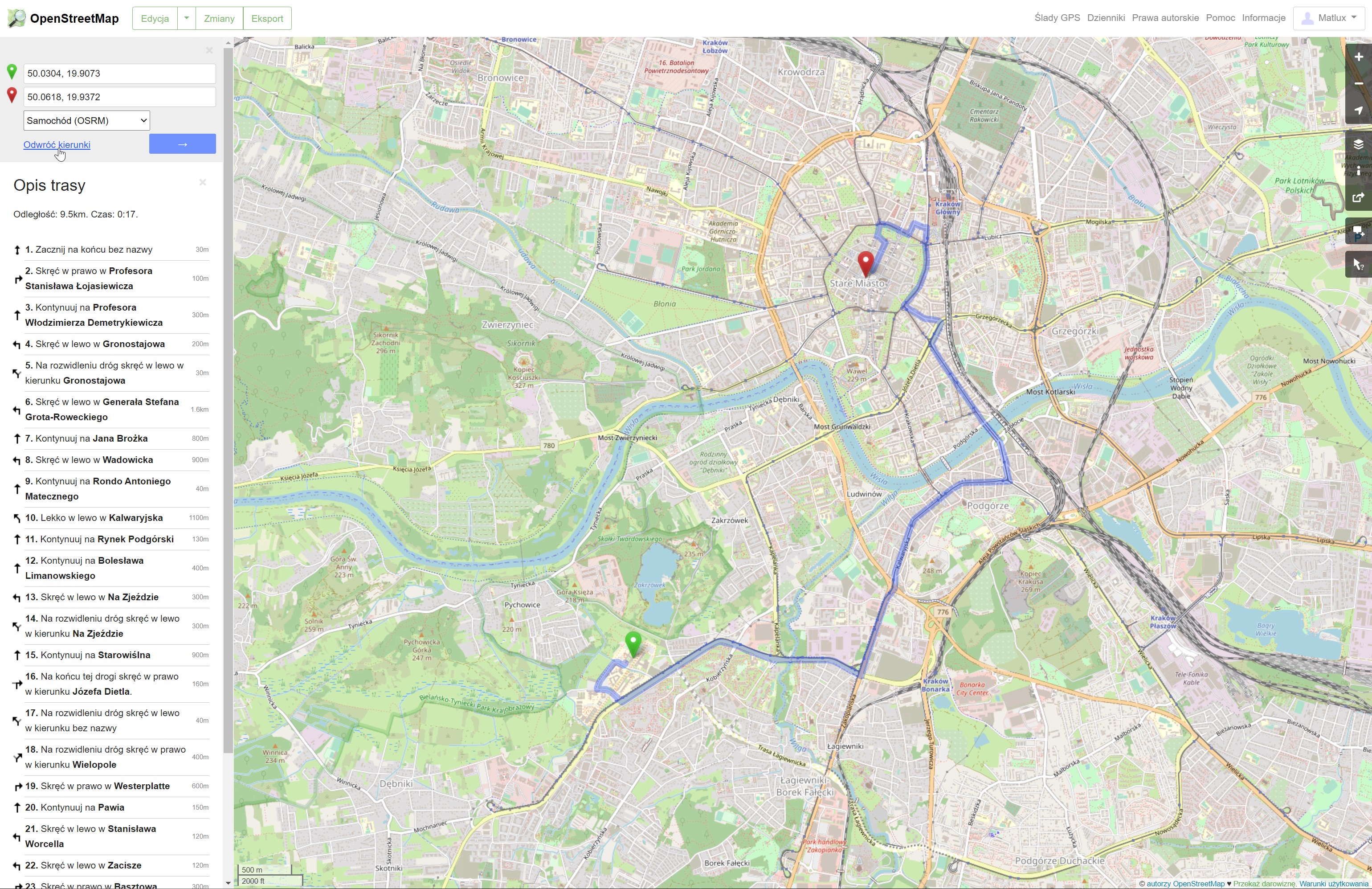Activate the query features tool

click(1359, 265)
